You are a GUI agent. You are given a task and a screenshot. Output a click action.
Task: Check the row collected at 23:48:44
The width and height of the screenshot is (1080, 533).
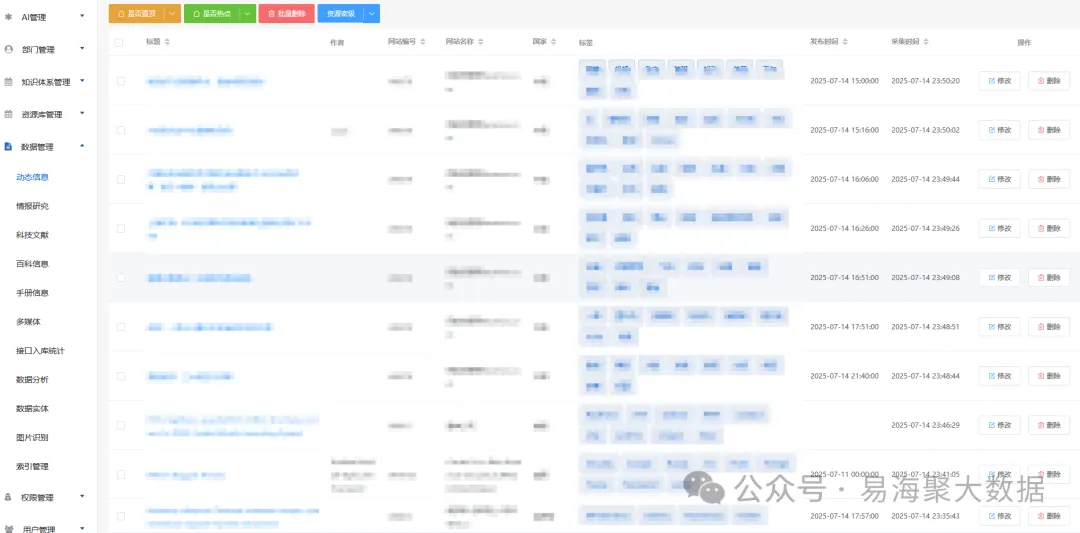pyautogui.click(x=121, y=376)
